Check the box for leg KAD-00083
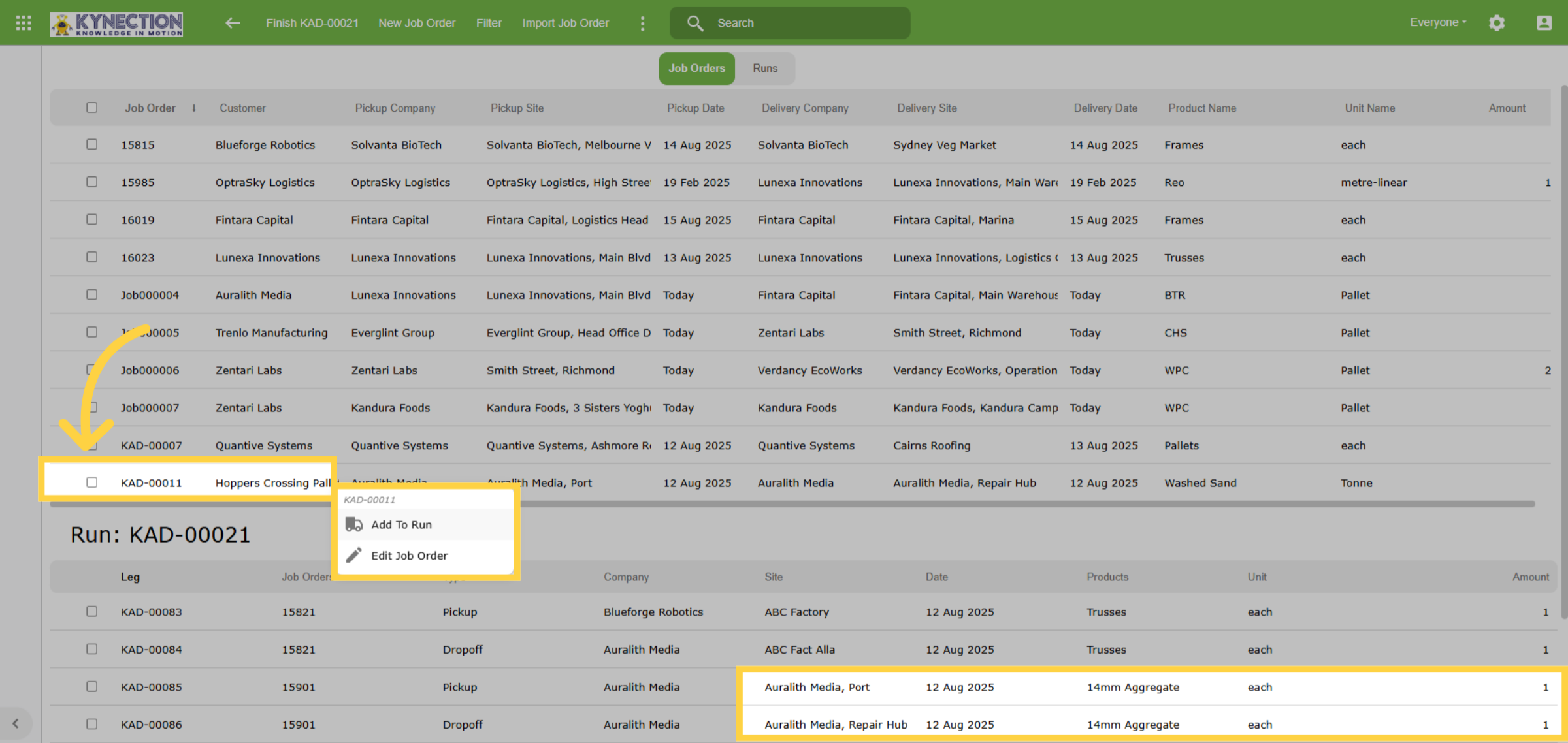The image size is (1568, 743). [x=92, y=612]
